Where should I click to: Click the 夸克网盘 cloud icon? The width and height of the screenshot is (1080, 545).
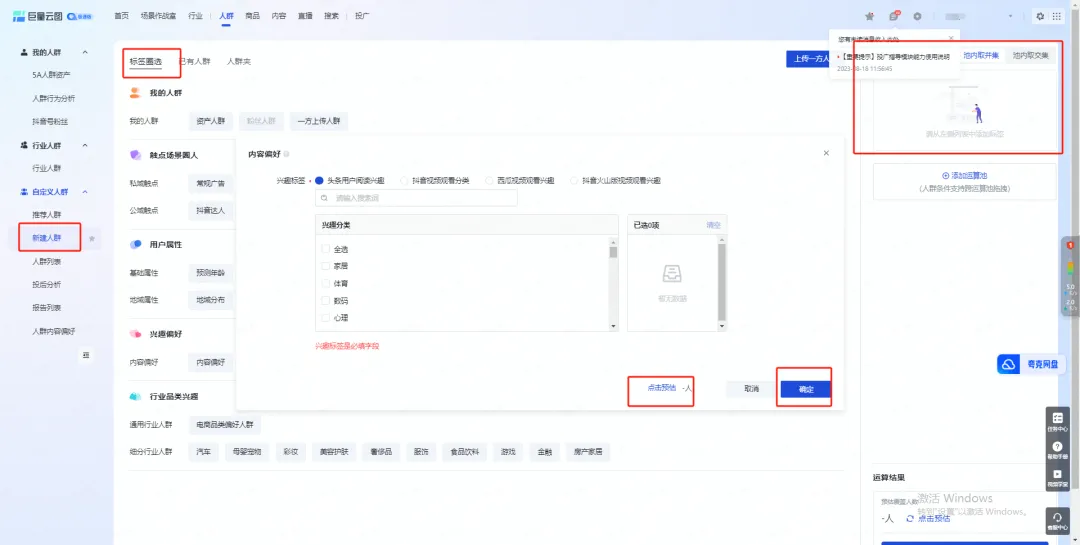1008,365
